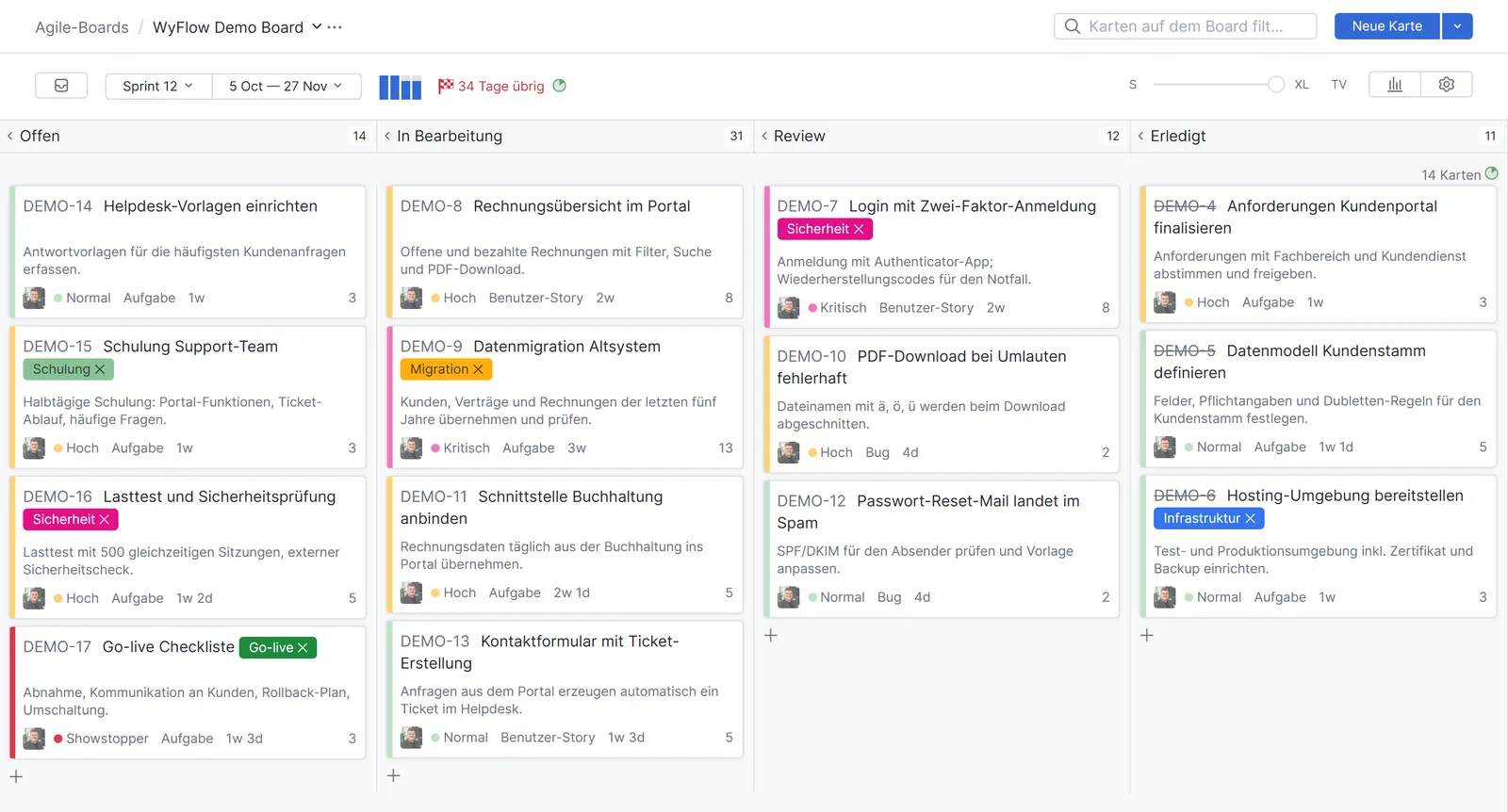Add a card to the Erledigt column

(1147, 635)
